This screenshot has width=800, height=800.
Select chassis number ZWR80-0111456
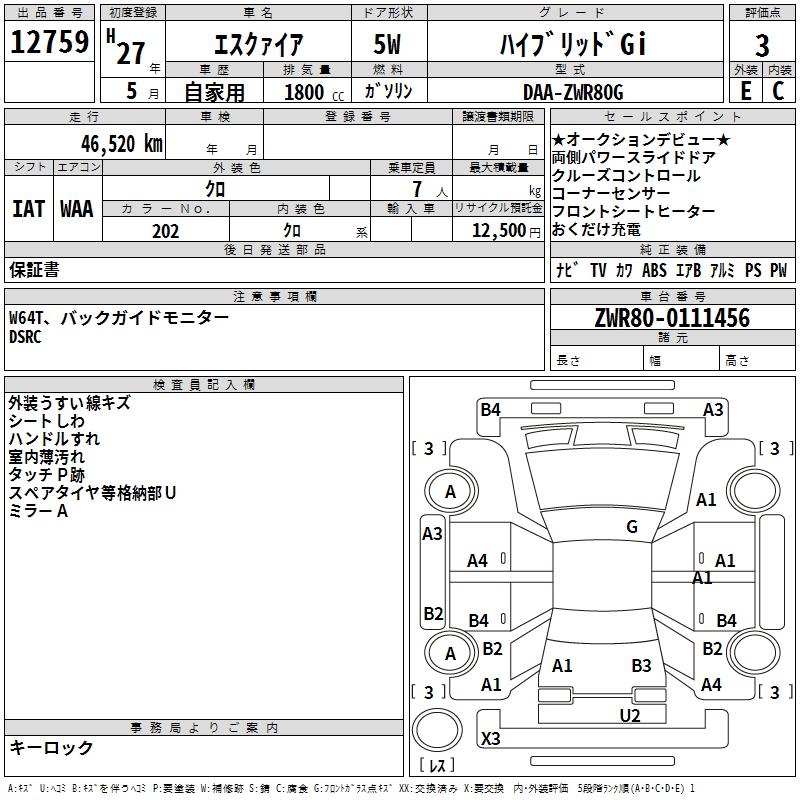tap(672, 318)
